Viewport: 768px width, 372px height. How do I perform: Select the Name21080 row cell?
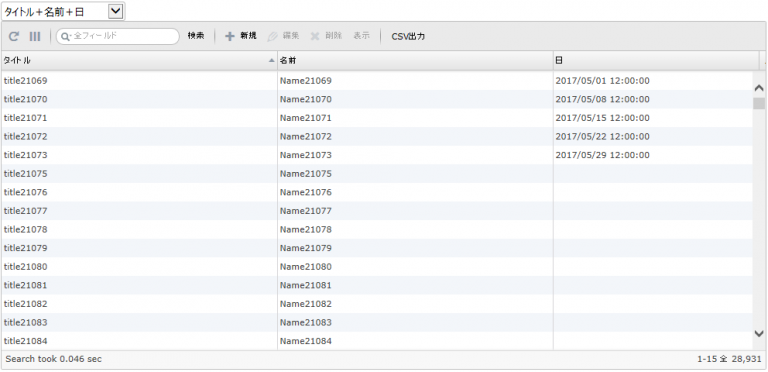(415, 267)
